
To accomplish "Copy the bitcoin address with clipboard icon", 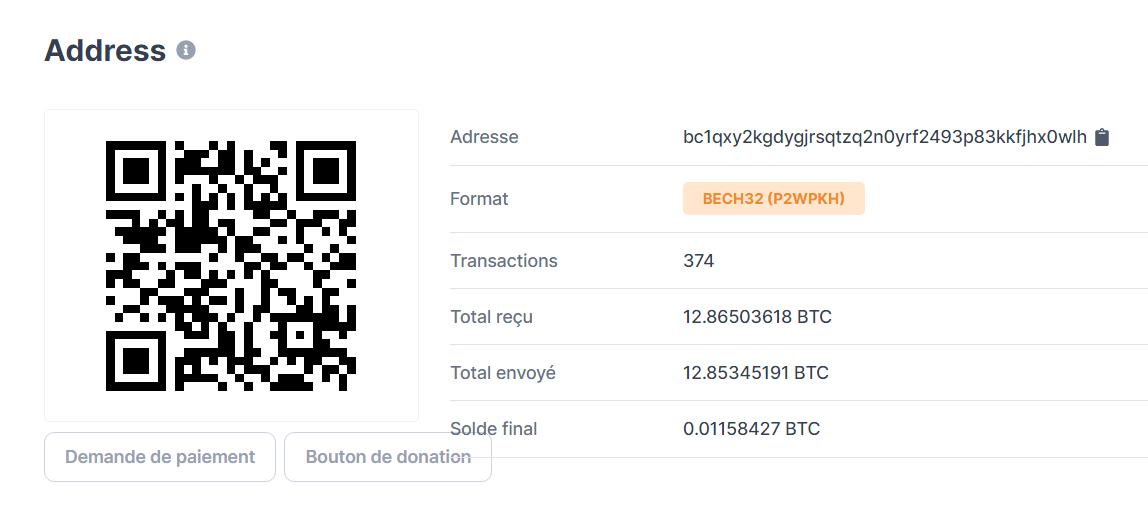I will pyautogui.click(x=1102, y=138).
